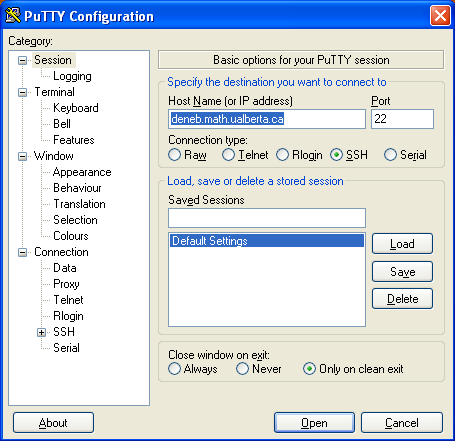Image resolution: width=455 pixels, height=441 pixels.
Task: Click the About button
Action: point(53,423)
